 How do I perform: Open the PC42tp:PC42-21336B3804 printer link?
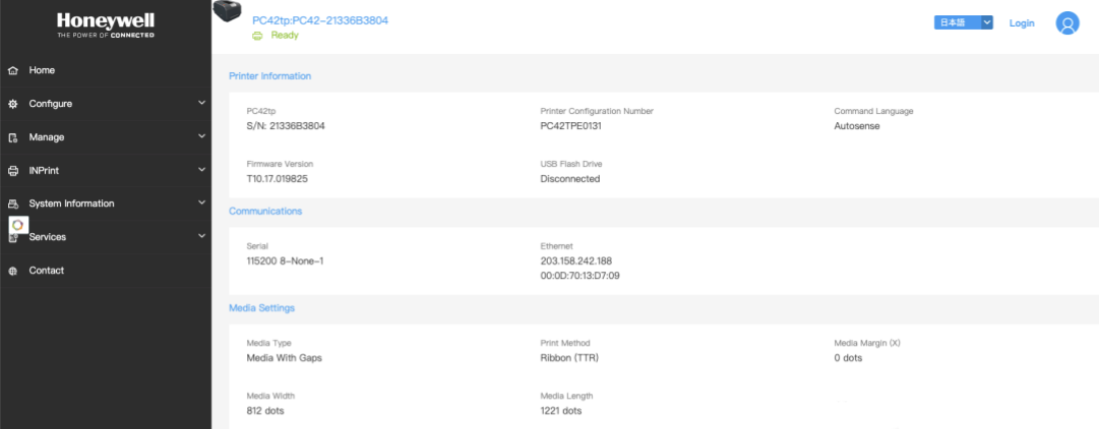coord(320,20)
